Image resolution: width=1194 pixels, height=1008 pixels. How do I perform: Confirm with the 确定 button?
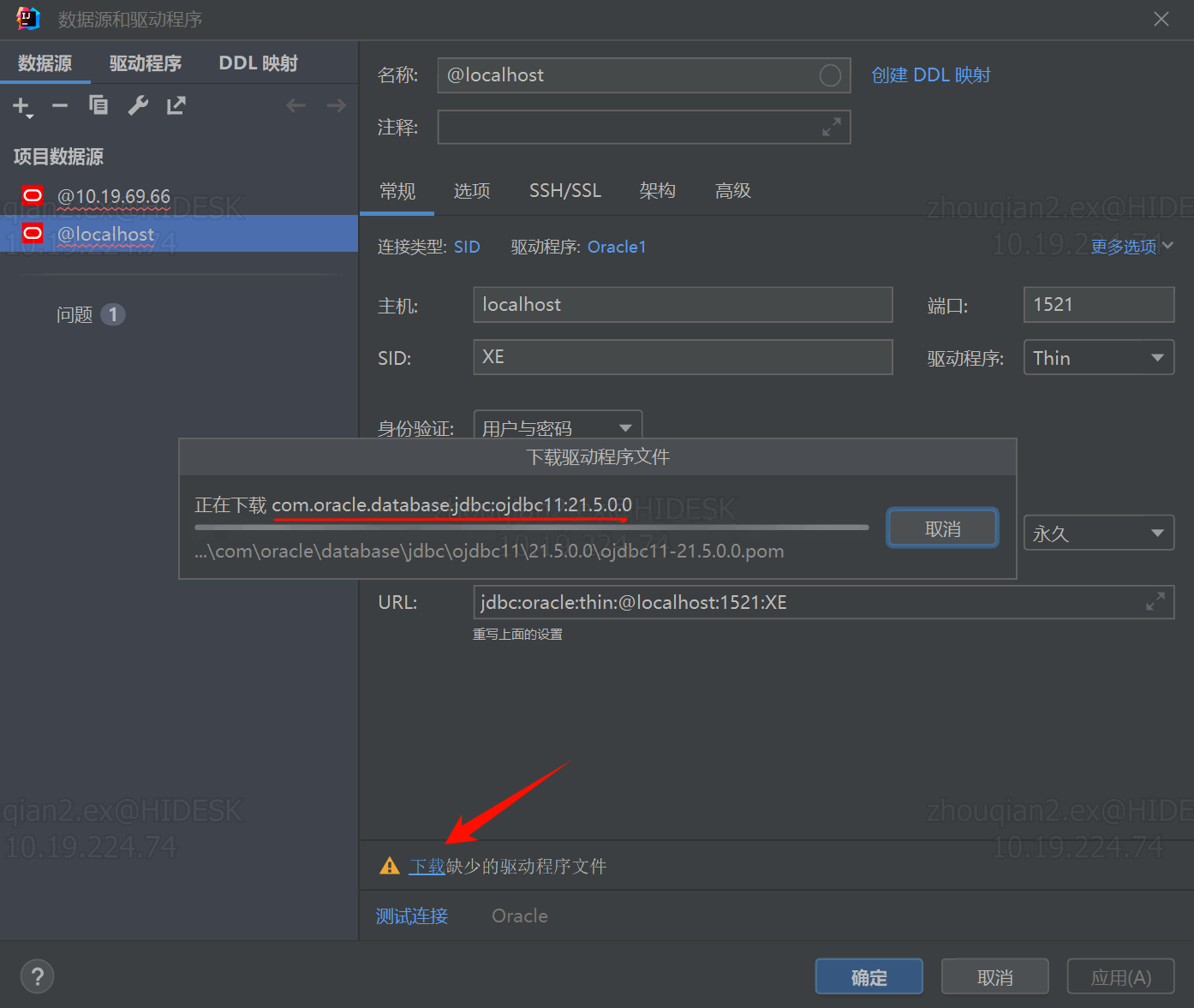tap(869, 976)
